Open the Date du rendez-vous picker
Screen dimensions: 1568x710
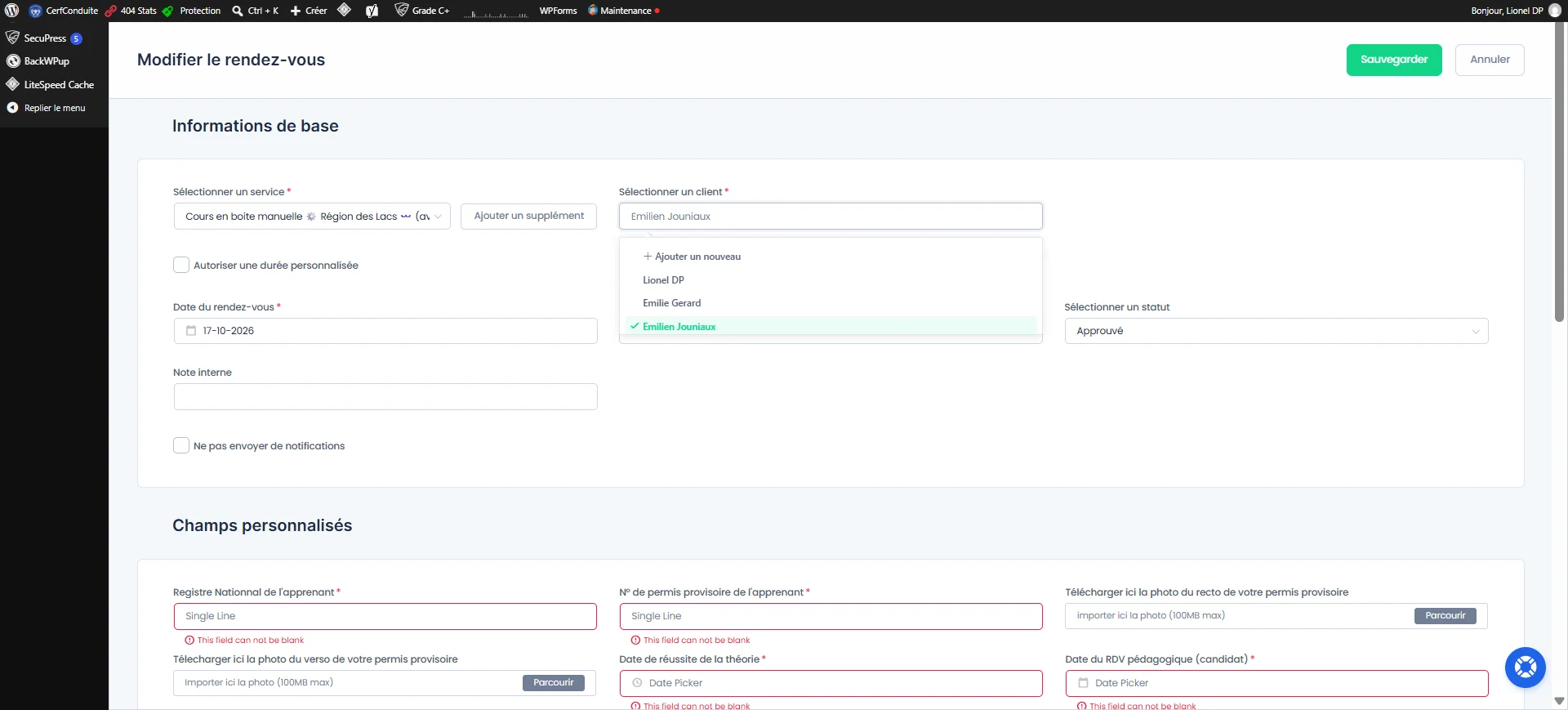[385, 331]
